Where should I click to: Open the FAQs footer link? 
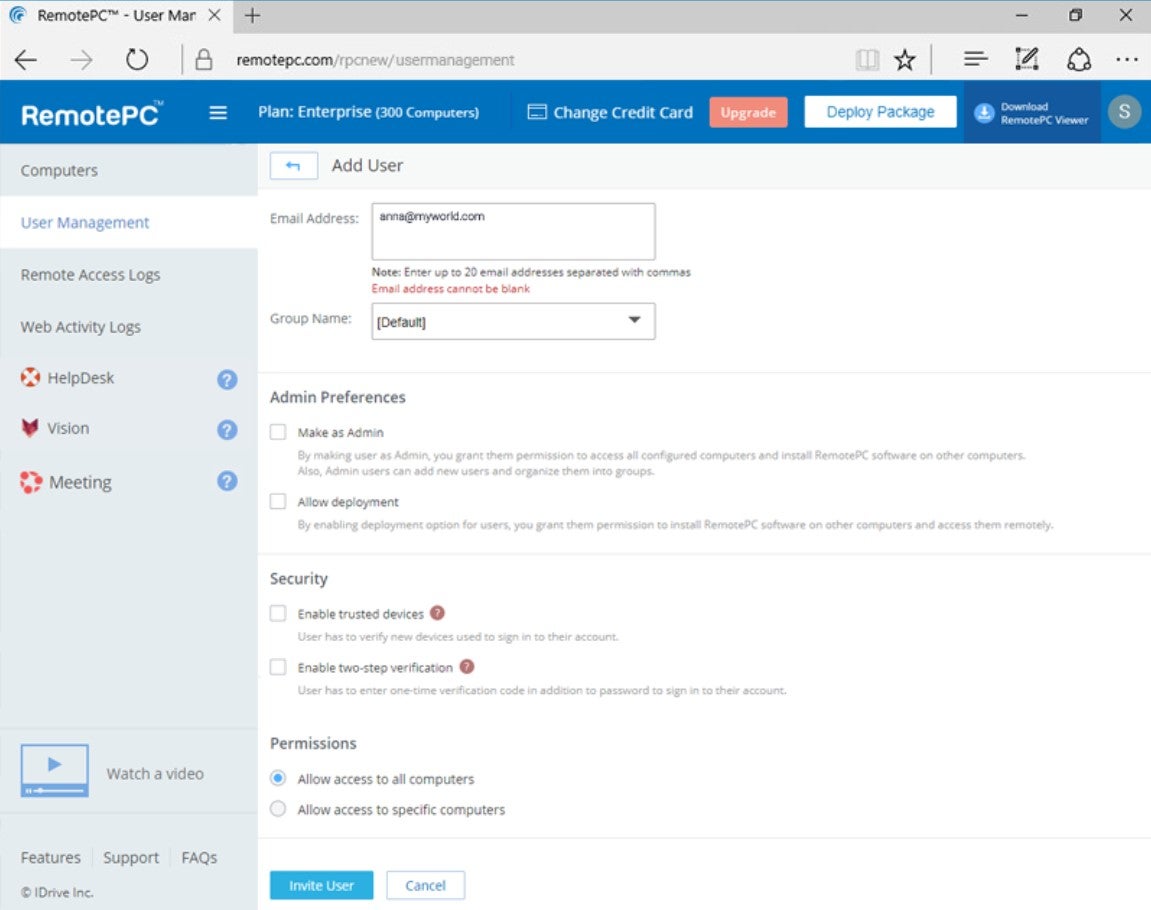[199, 857]
